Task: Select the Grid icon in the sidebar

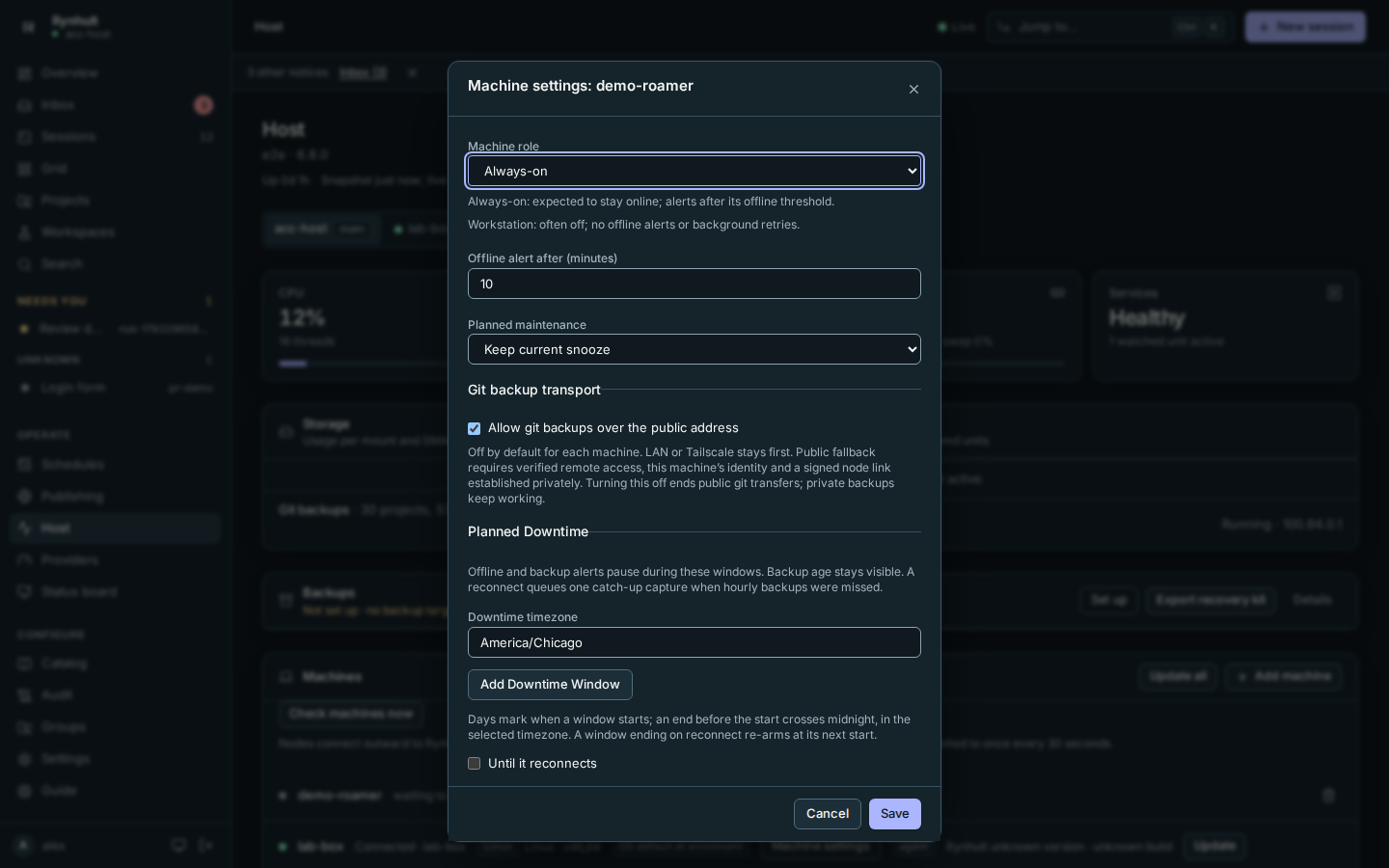Action: pos(25,169)
